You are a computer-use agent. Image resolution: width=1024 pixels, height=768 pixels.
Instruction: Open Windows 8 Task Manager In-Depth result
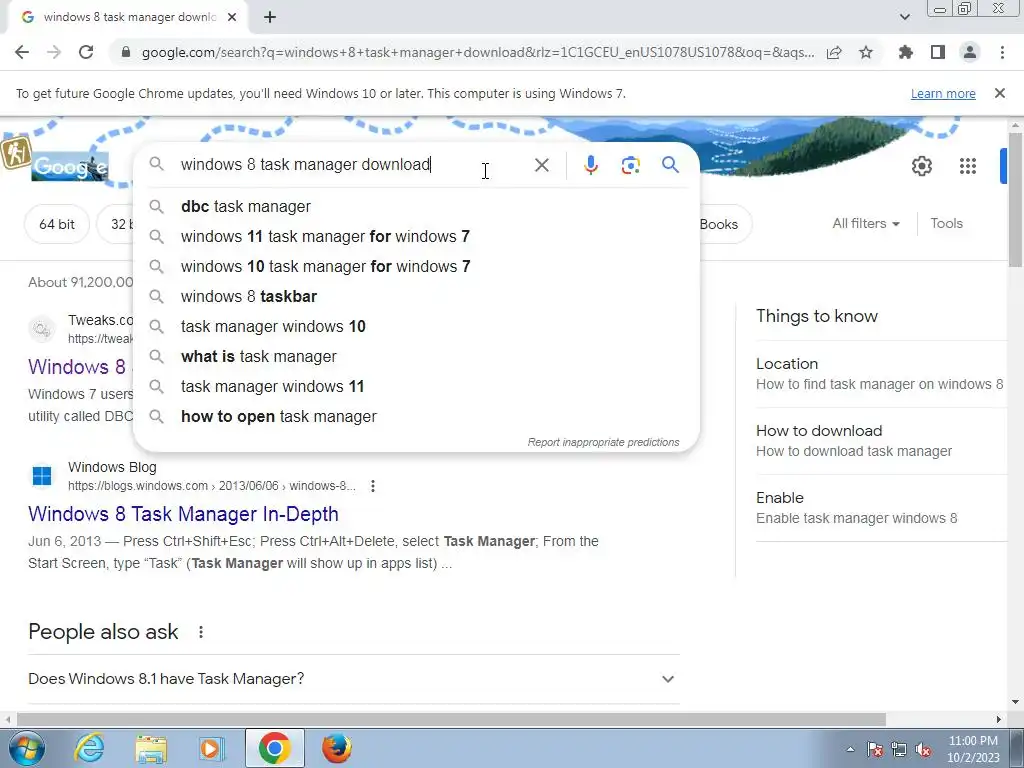[x=184, y=514]
